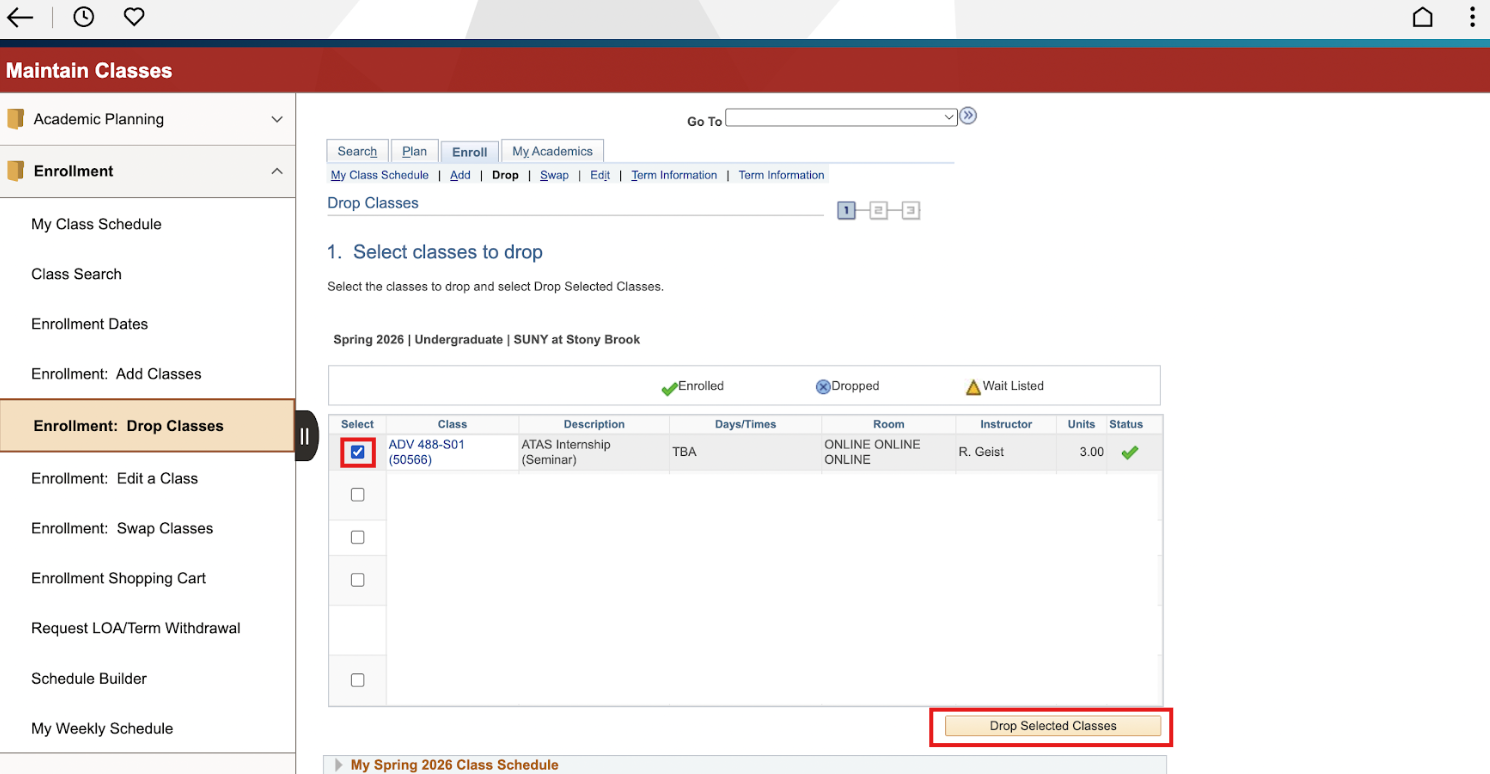Check the first empty row checkbox below ADV 488
The image size is (1490, 774).
357,495
